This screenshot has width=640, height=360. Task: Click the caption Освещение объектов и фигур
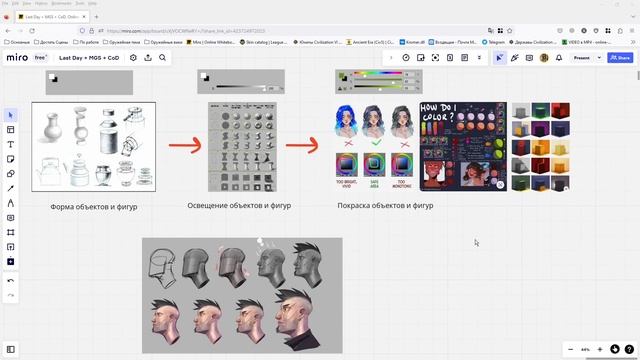tap(239, 206)
